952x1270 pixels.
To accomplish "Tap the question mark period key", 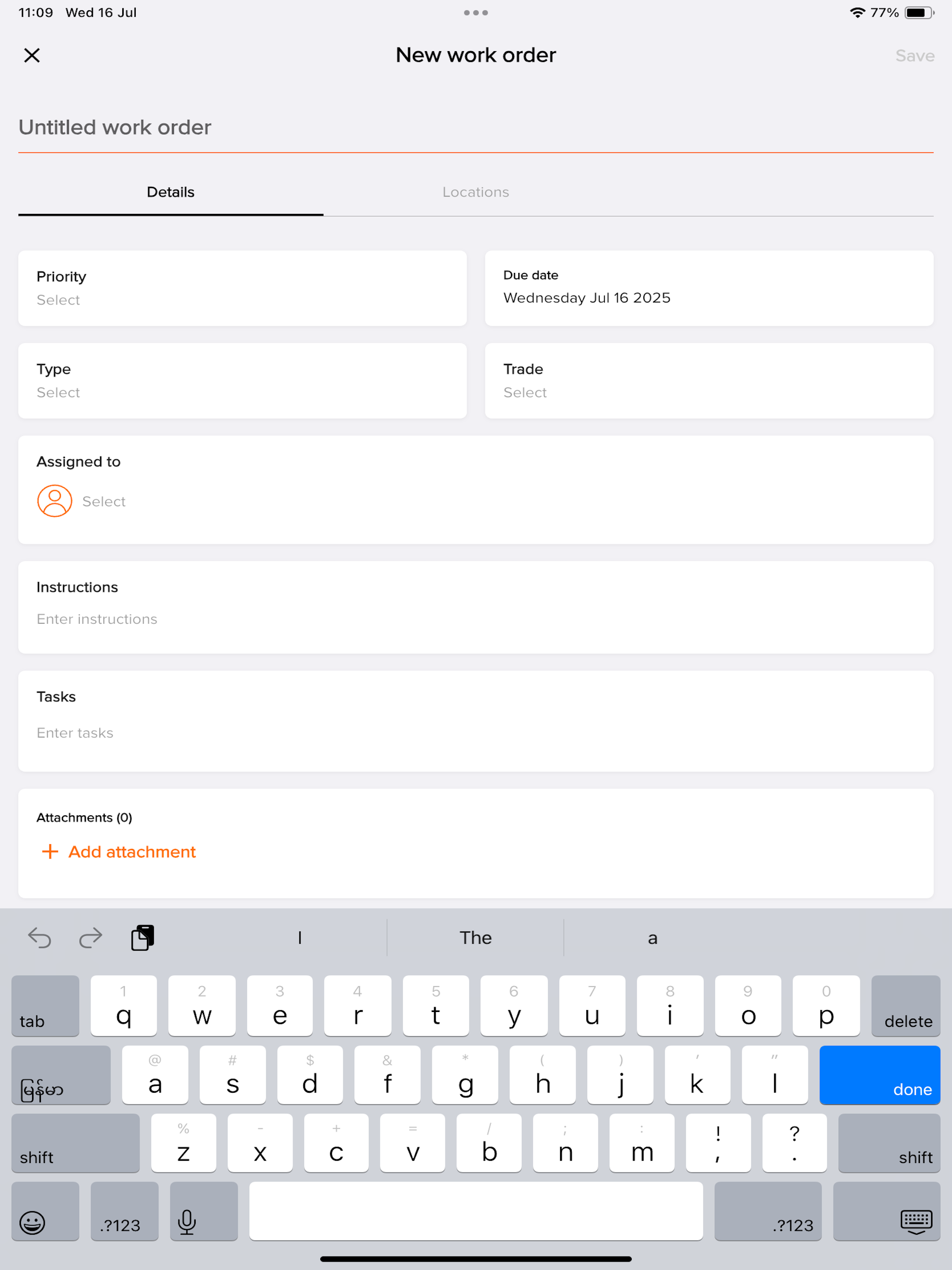I will pos(795,1143).
